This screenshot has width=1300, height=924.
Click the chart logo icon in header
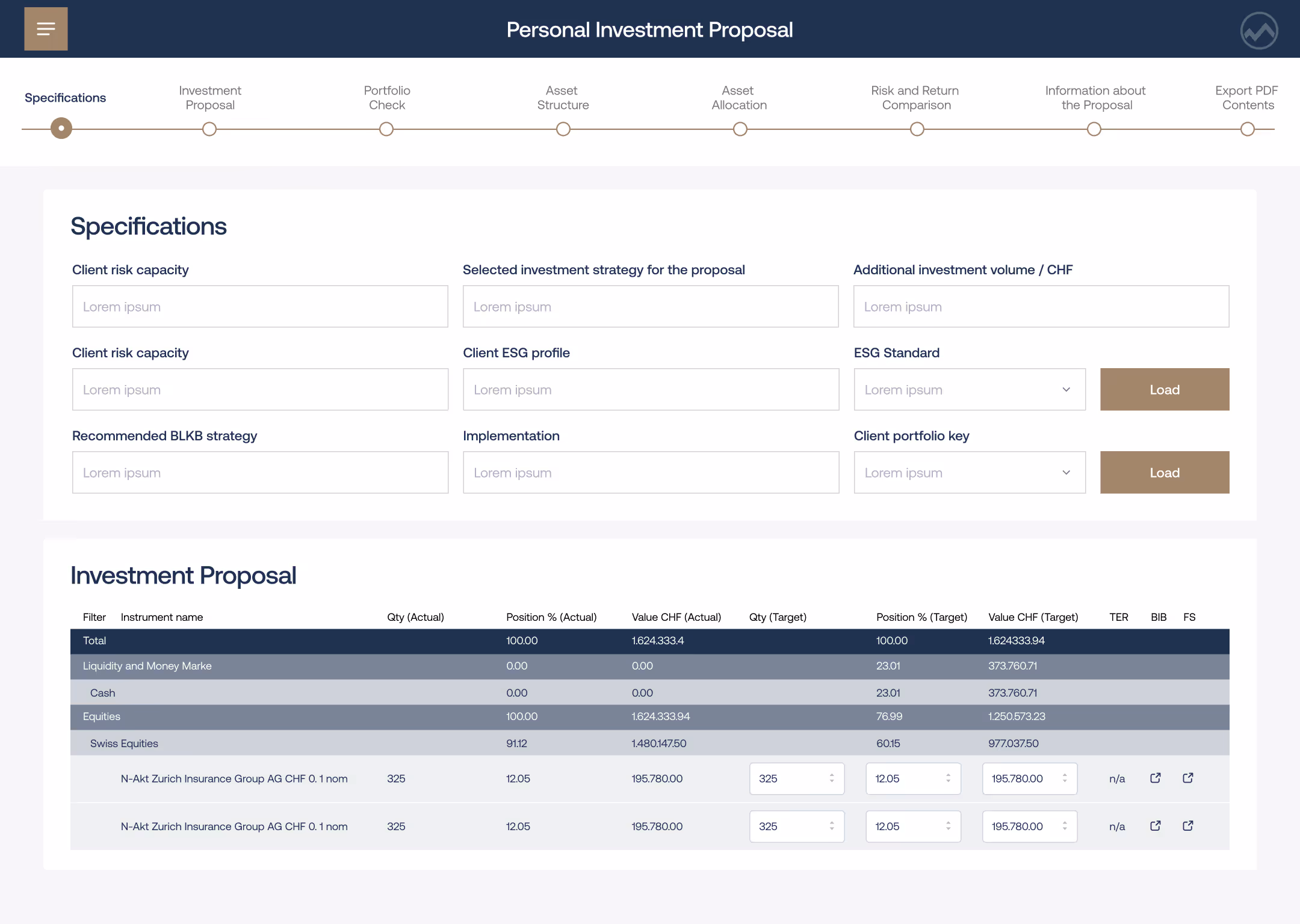(1258, 30)
